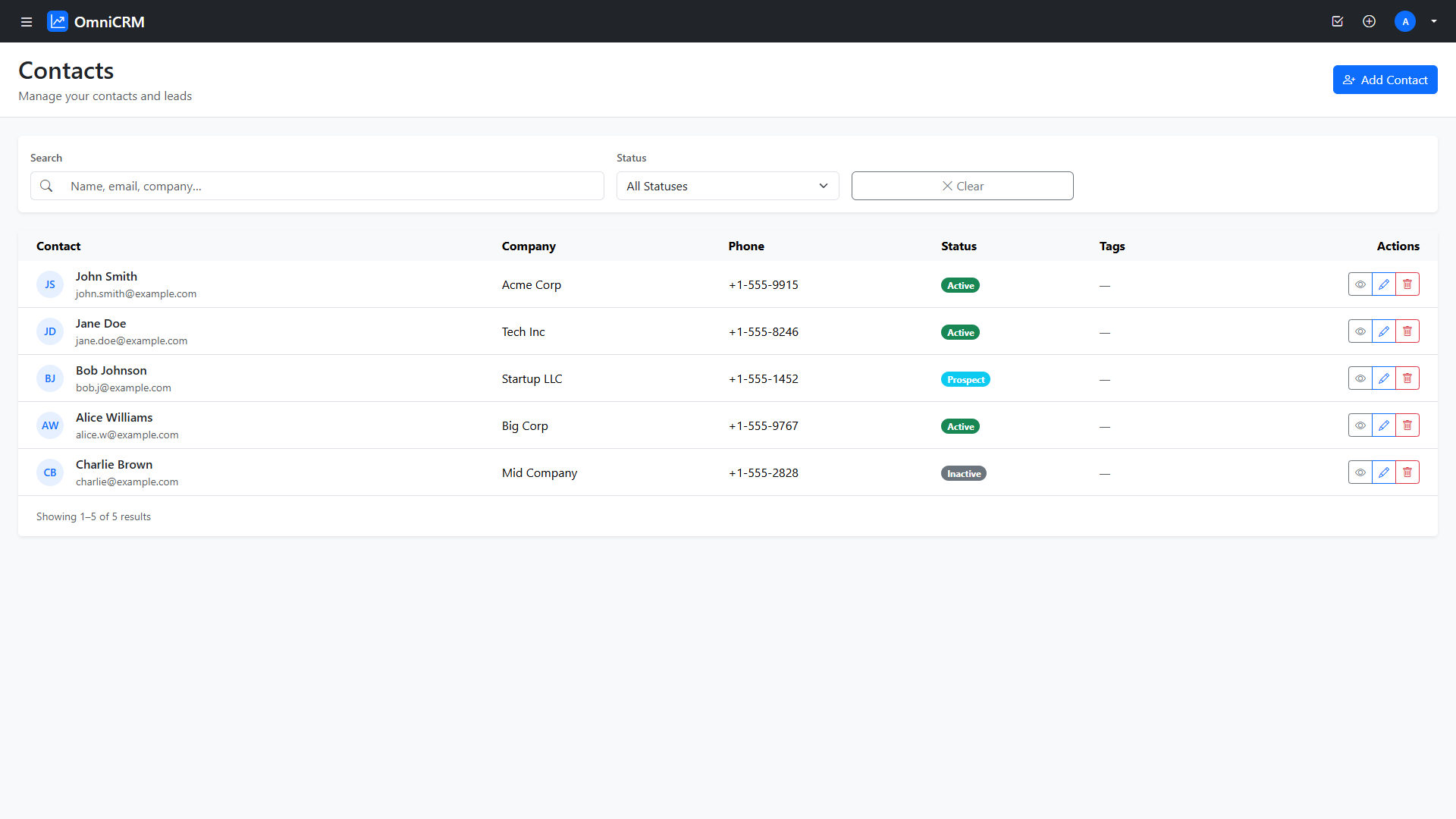View Charlie Brown contact with eye icon

pos(1360,472)
